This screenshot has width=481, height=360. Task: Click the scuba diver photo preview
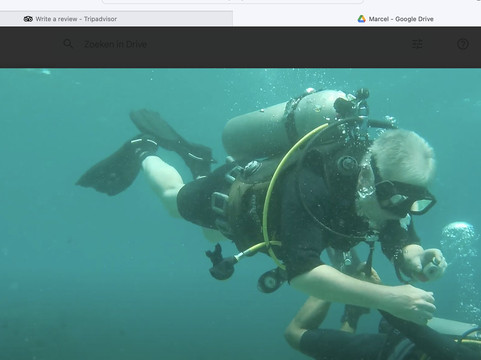pos(240,214)
